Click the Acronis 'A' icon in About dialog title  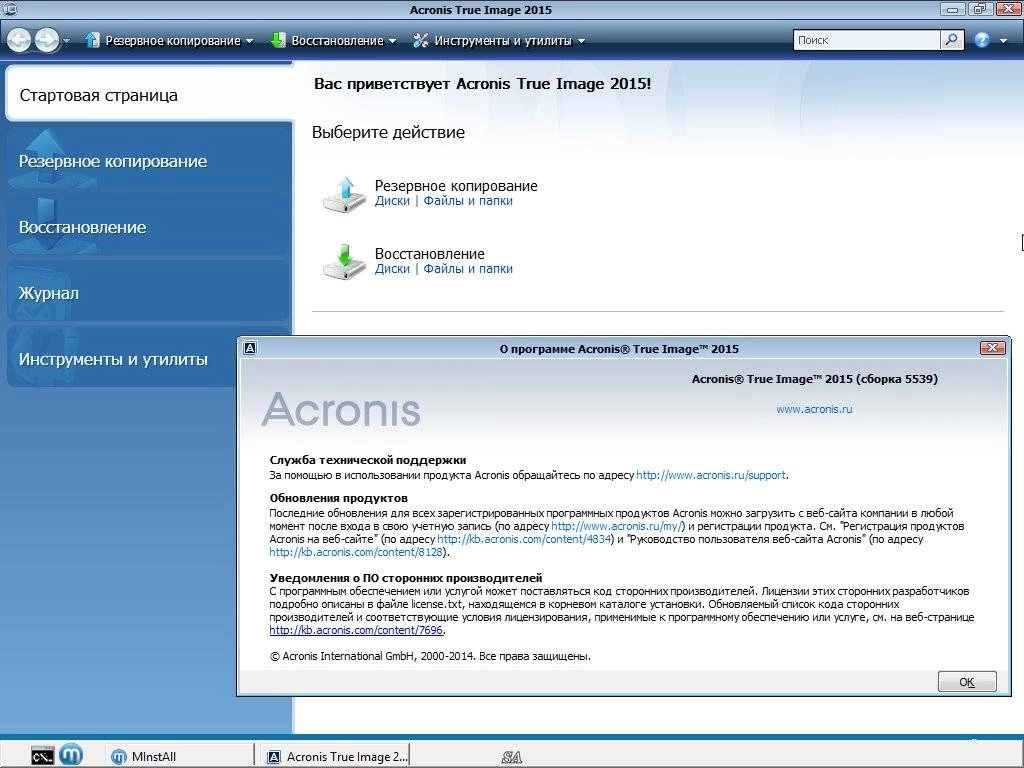coord(249,348)
